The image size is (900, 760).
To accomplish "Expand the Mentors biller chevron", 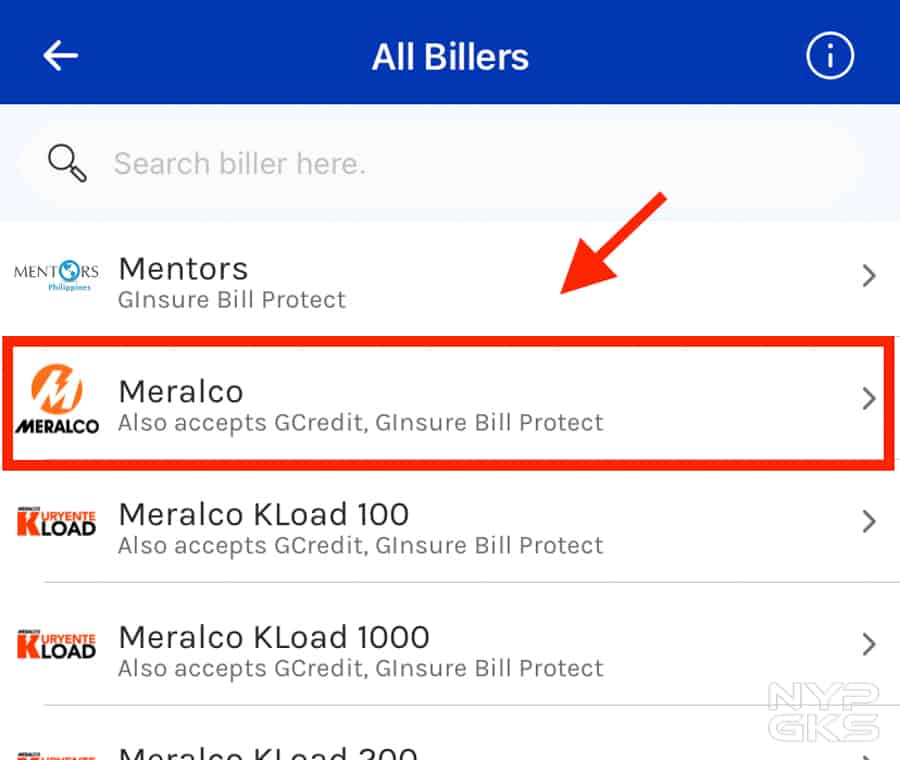I will pyautogui.click(x=868, y=276).
